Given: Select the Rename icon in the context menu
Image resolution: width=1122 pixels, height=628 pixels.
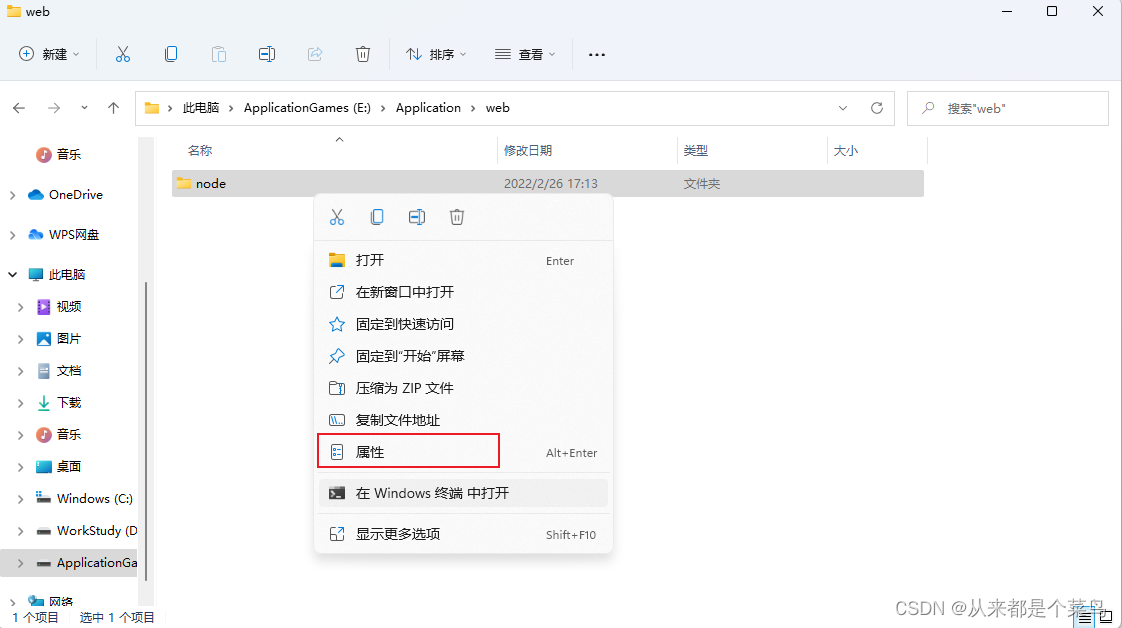Looking at the screenshot, I should point(417,216).
